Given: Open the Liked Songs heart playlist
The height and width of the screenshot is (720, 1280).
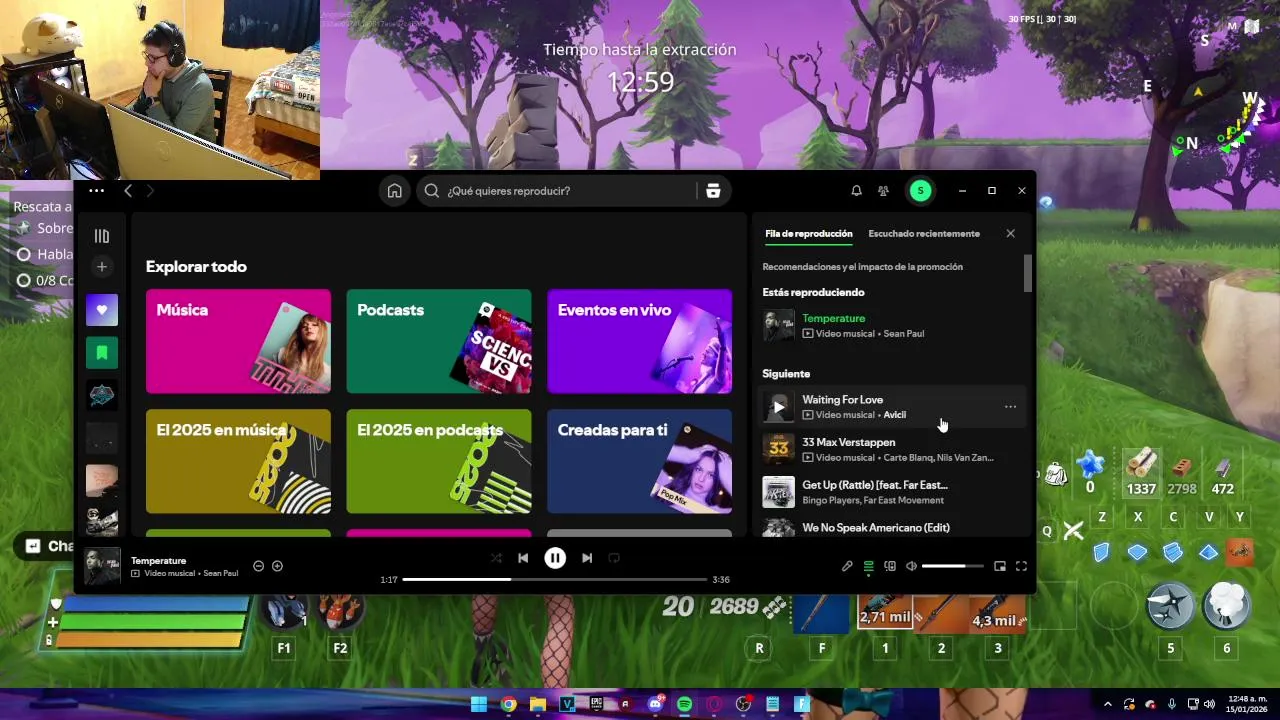Looking at the screenshot, I should tap(102, 310).
